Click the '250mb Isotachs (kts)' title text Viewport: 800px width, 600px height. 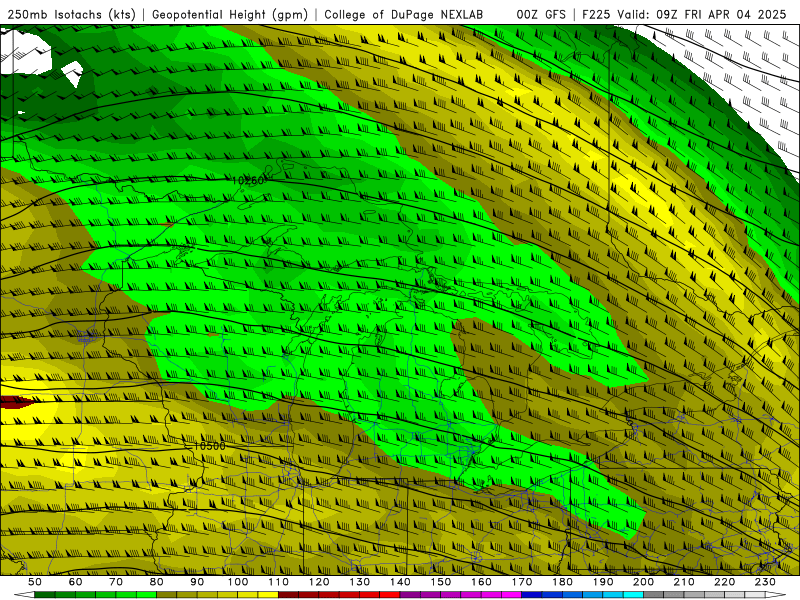72,14
